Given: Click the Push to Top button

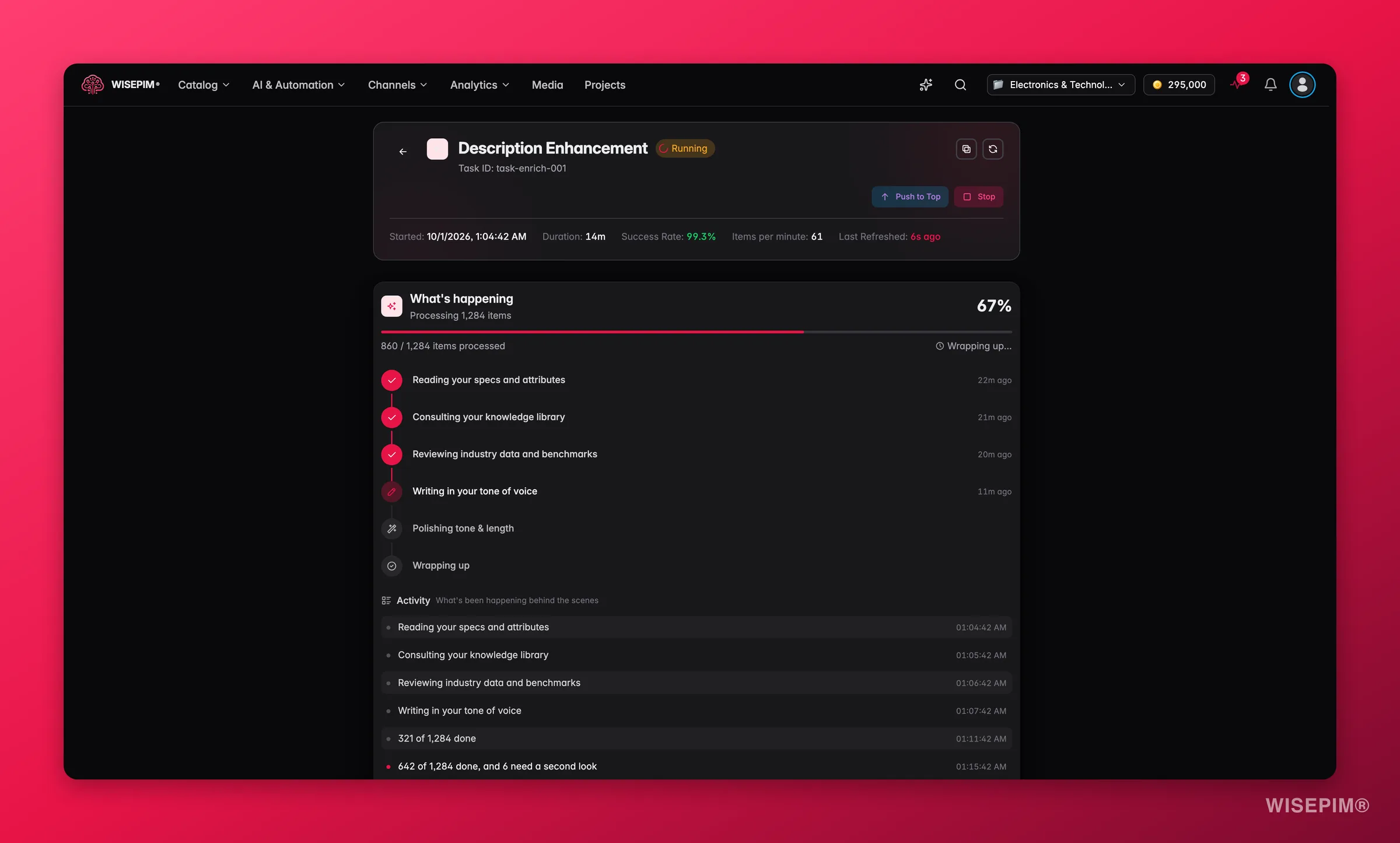Looking at the screenshot, I should (910, 197).
